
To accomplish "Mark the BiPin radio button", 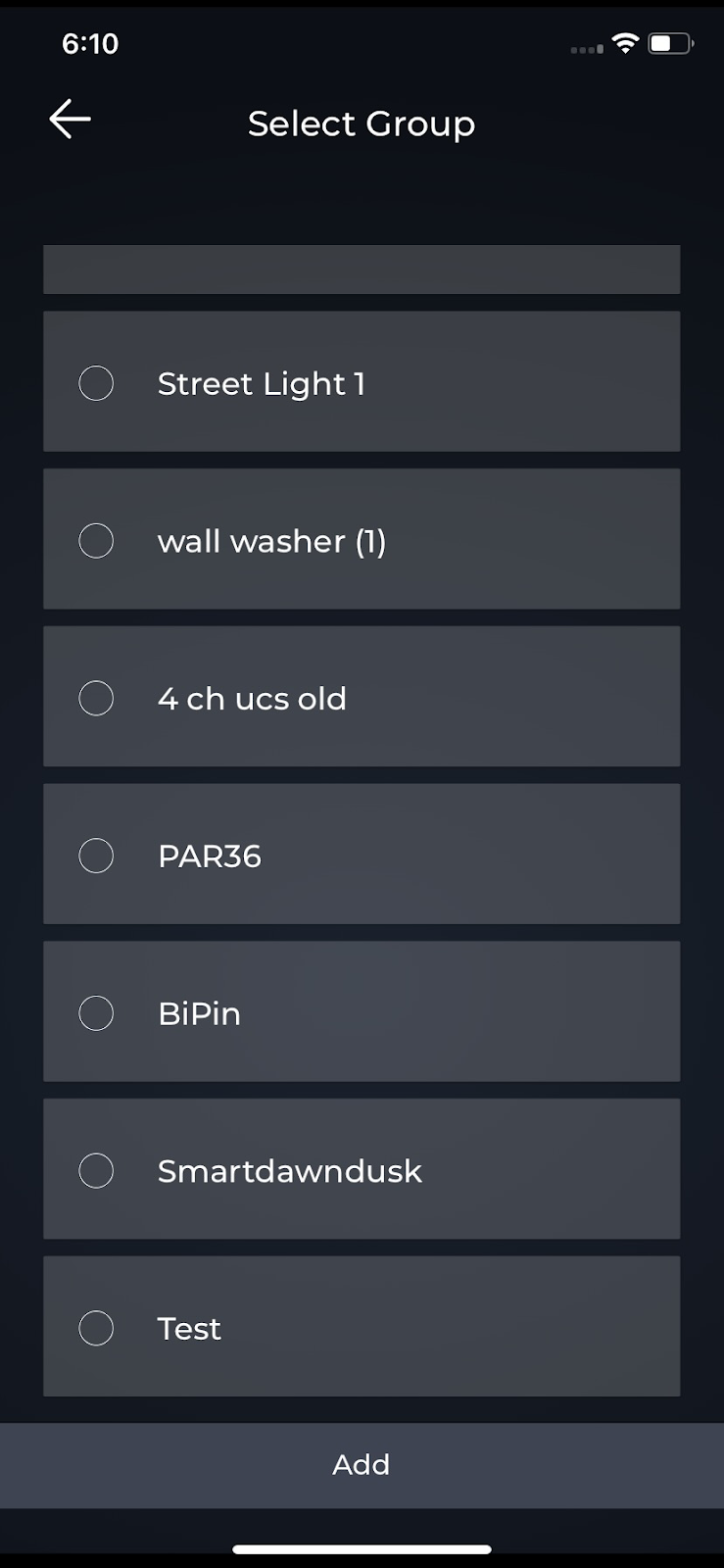I will point(96,1013).
